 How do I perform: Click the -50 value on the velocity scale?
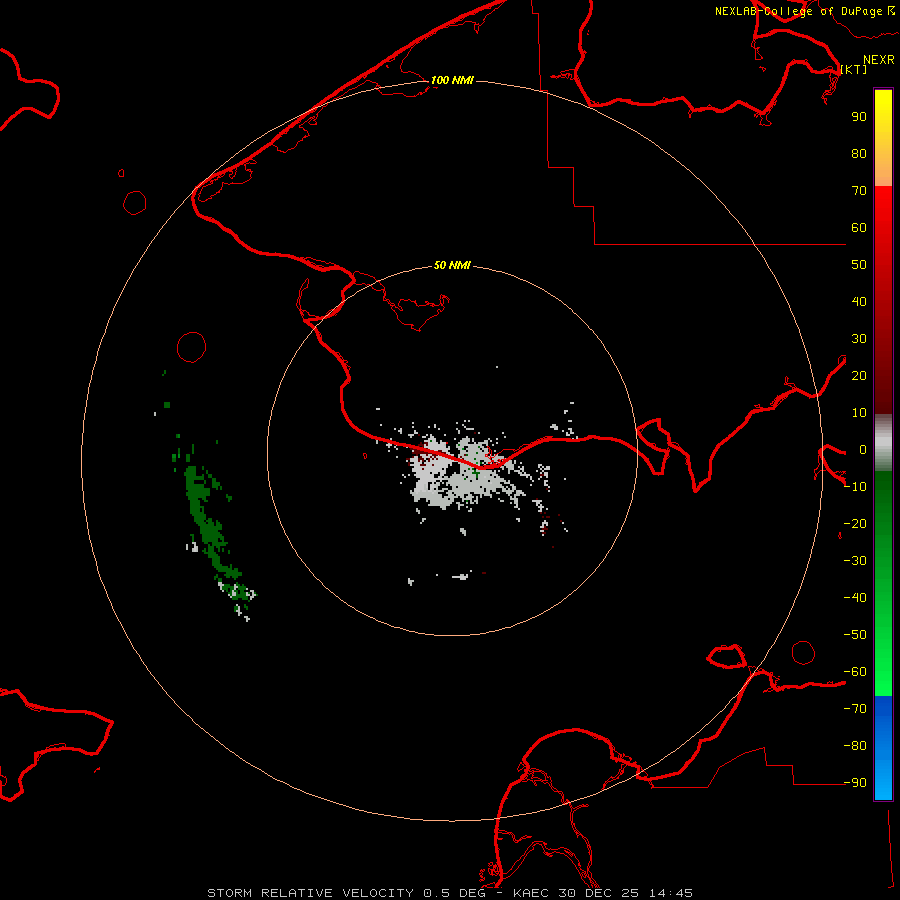click(x=855, y=635)
